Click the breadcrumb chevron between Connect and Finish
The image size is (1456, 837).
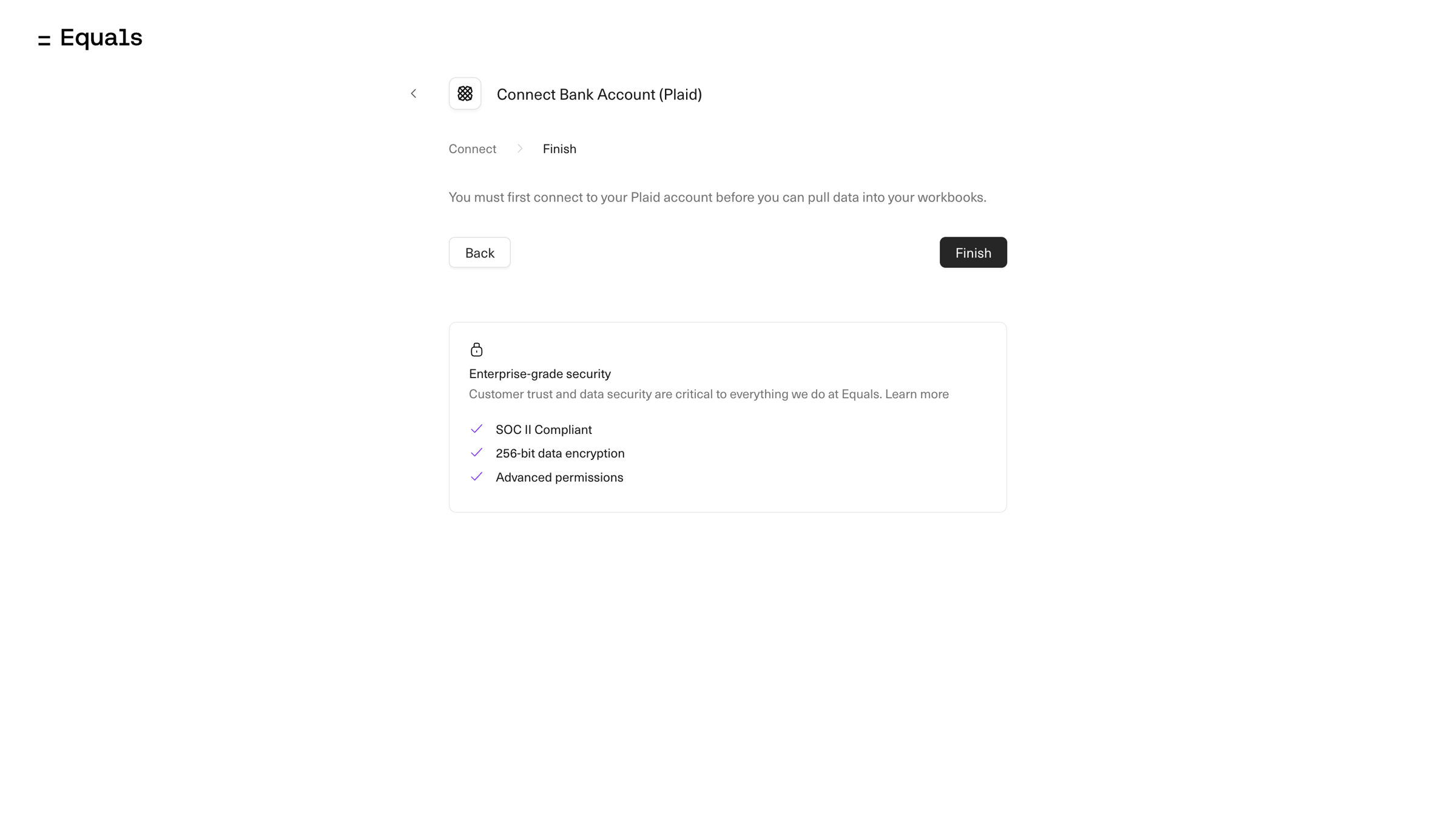520,149
